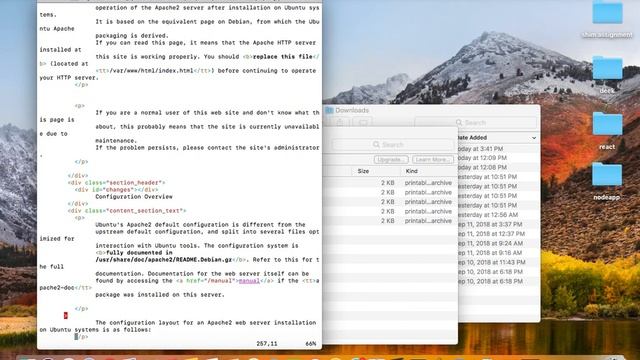Open the top-most desktop folder ending in 'assignment'
This screenshot has height=360, width=640.
click(x=607, y=12)
